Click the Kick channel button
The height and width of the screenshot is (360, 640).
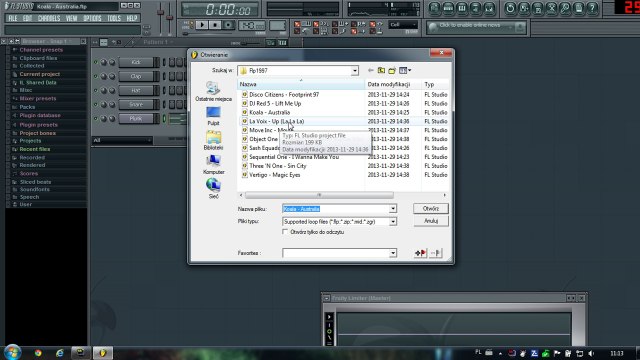(x=136, y=62)
